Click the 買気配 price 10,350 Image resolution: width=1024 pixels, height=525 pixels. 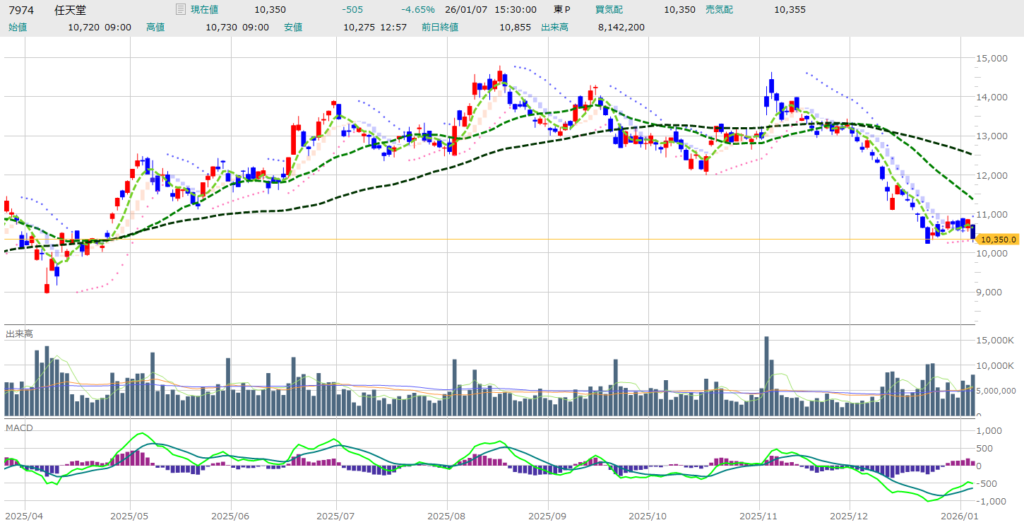click(x=679, y=9)
